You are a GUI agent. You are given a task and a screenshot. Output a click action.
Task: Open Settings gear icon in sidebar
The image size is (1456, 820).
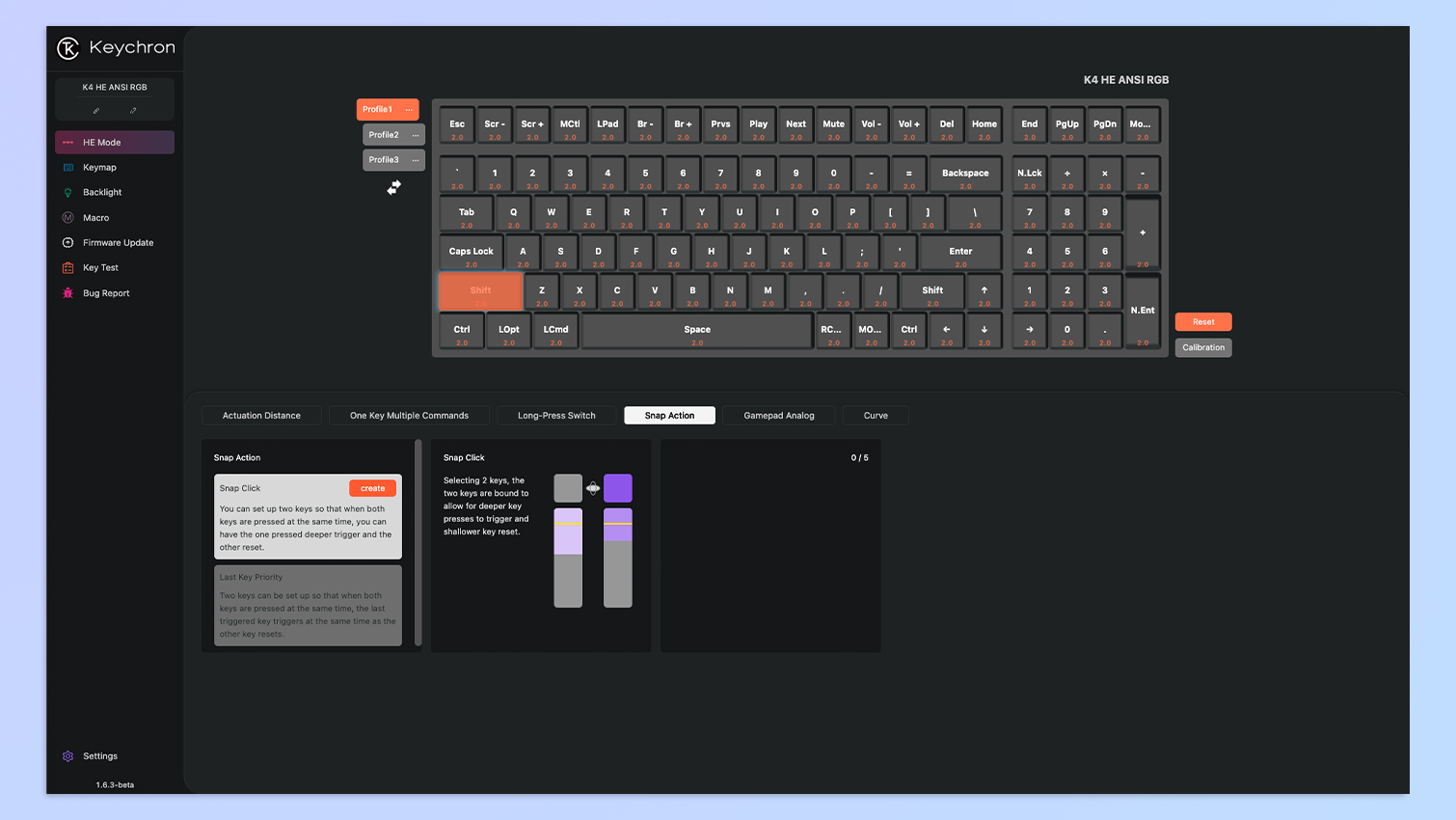67,756
